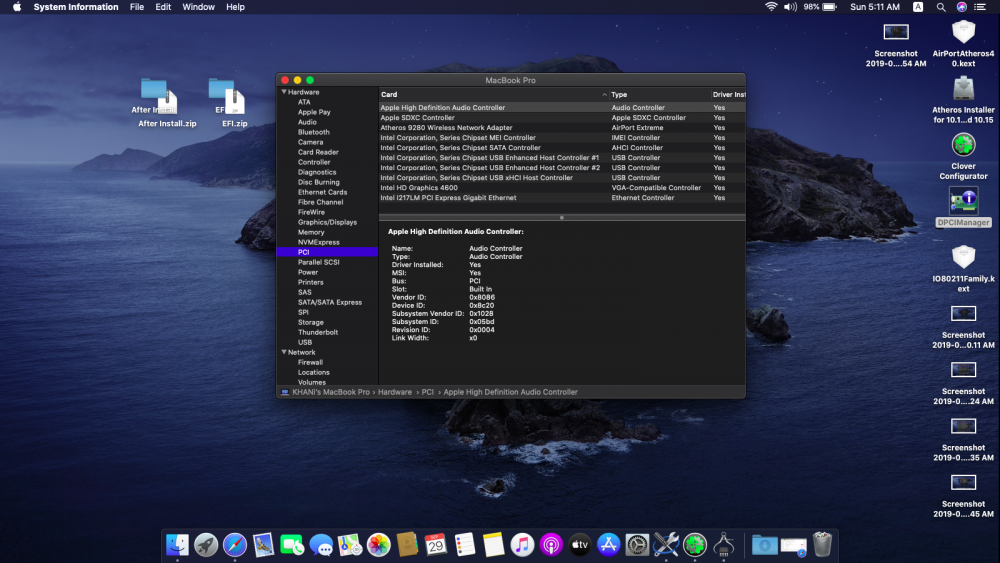Select DPCIManager desktop icon
Image resolution: width=1000 pixels, height=563 pixels.
963,207
